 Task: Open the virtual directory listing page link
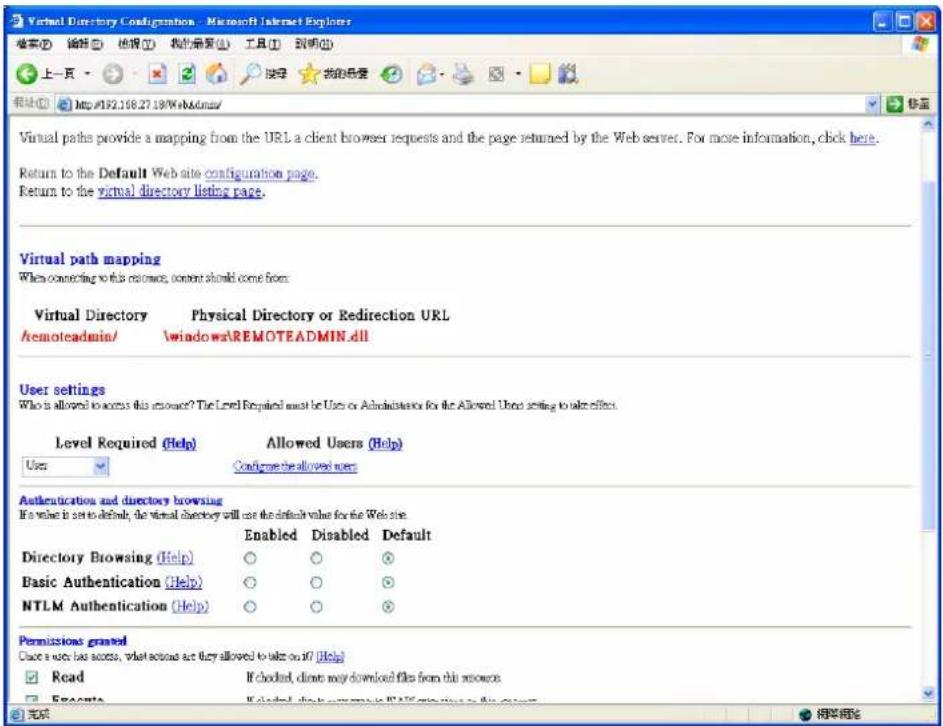pyautogui.click(x=180, y=191)
